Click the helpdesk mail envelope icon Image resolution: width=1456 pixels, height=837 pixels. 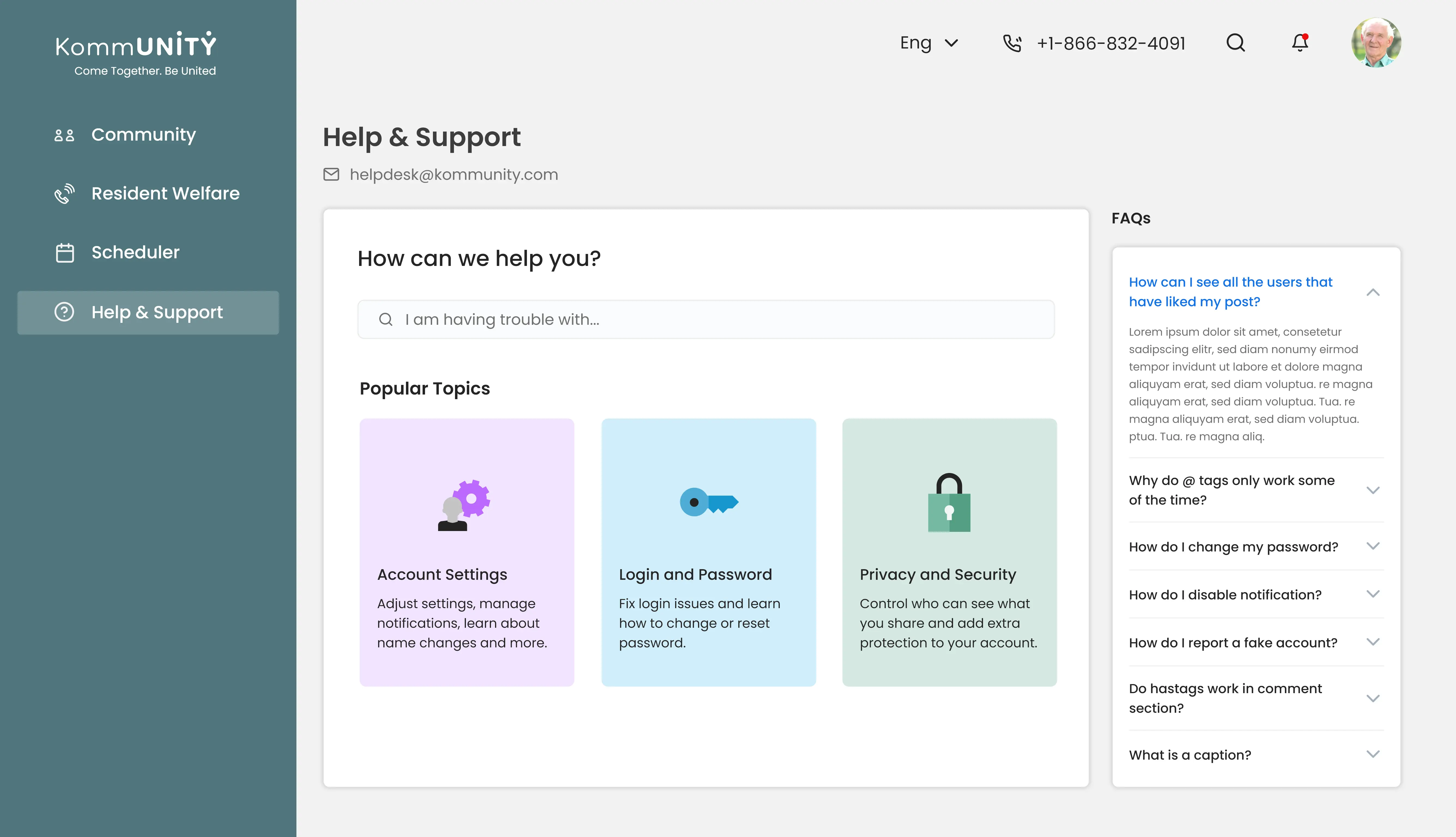[331, 174]
